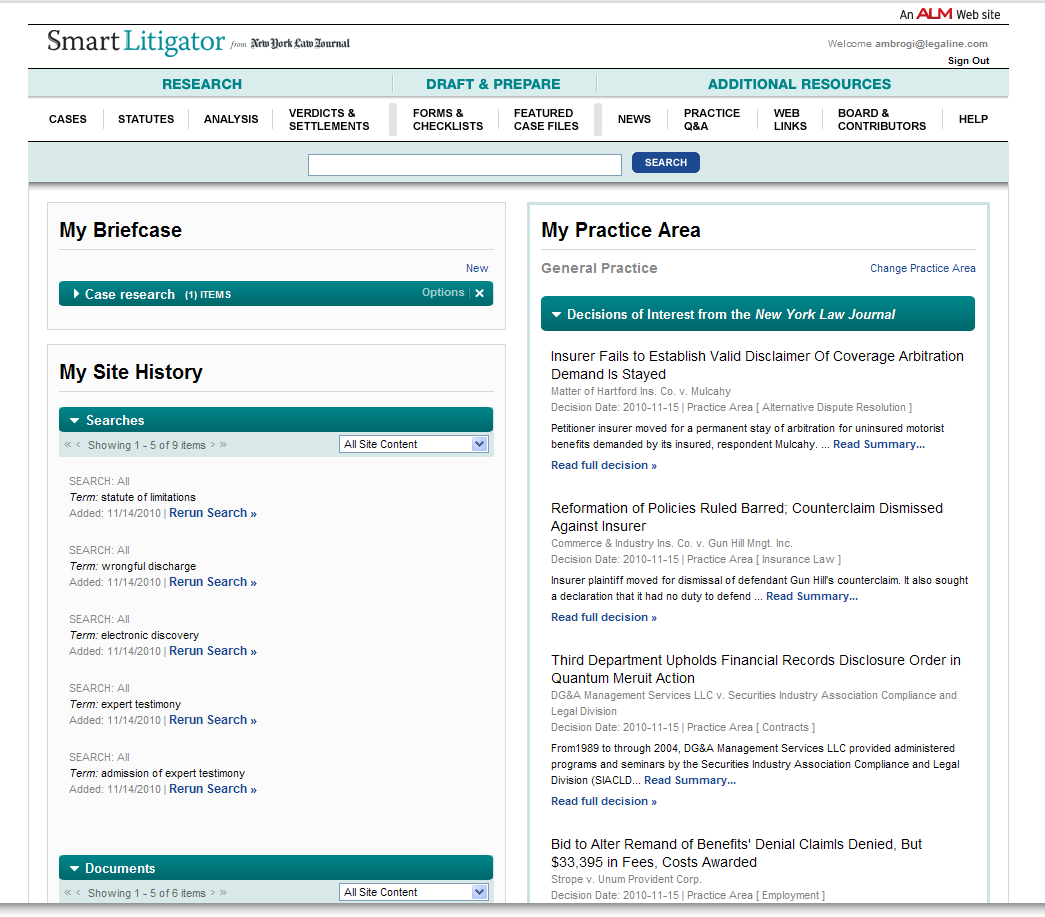Open Options for Case research folder
The width and height of the screenshot is (1045, 917).
(443, 293)
